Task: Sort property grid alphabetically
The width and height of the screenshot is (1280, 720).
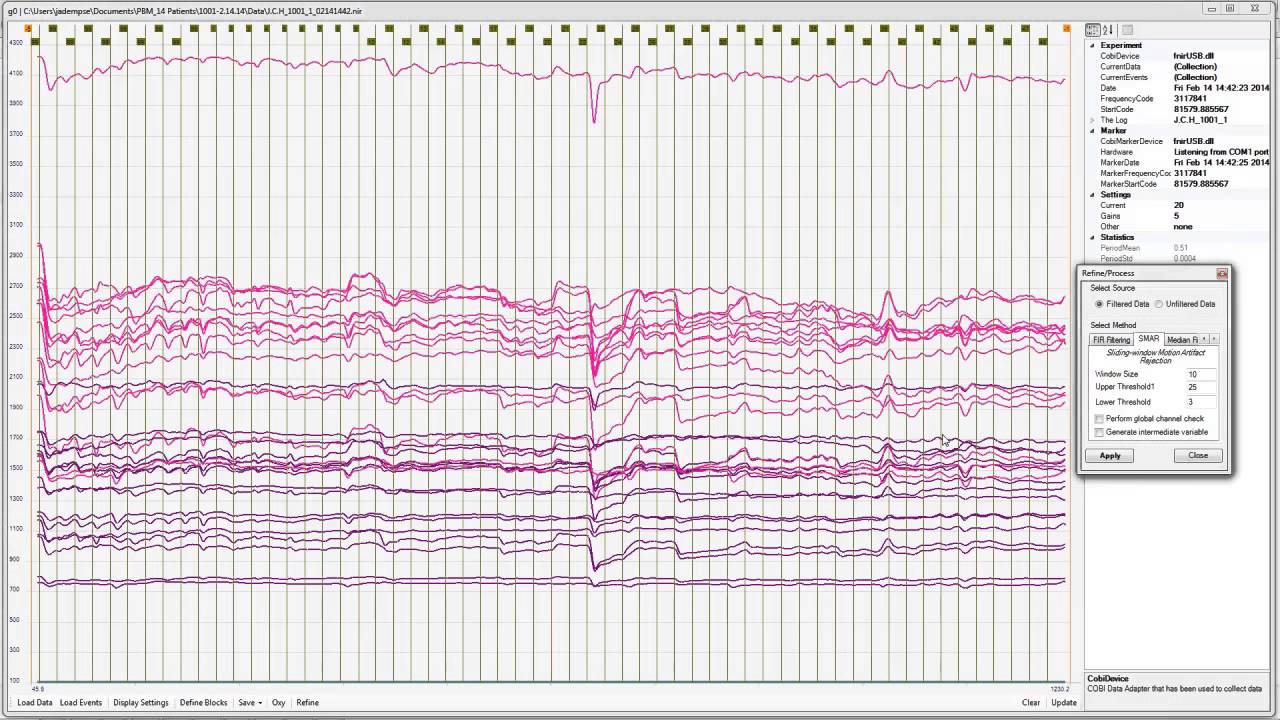Action: (1108, 30)
